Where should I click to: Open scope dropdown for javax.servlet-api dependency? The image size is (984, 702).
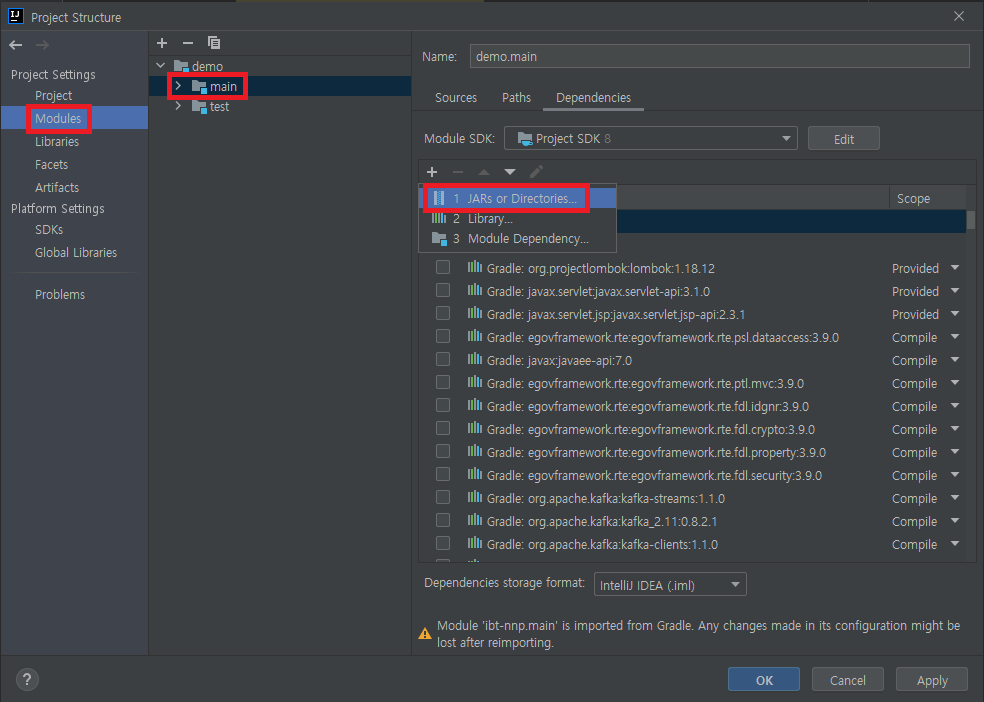[955, 291]
